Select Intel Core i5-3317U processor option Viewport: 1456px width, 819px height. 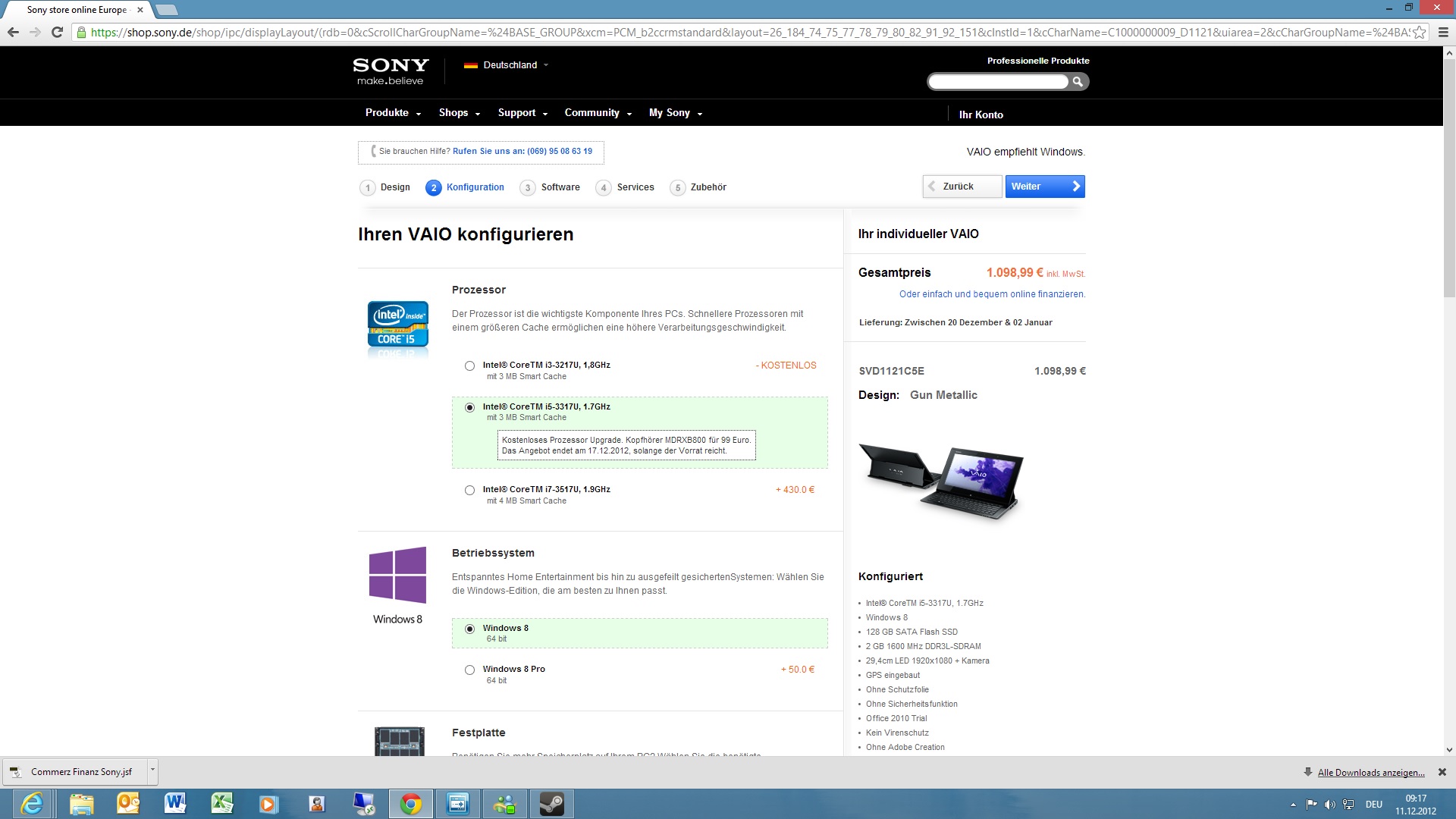469,407
